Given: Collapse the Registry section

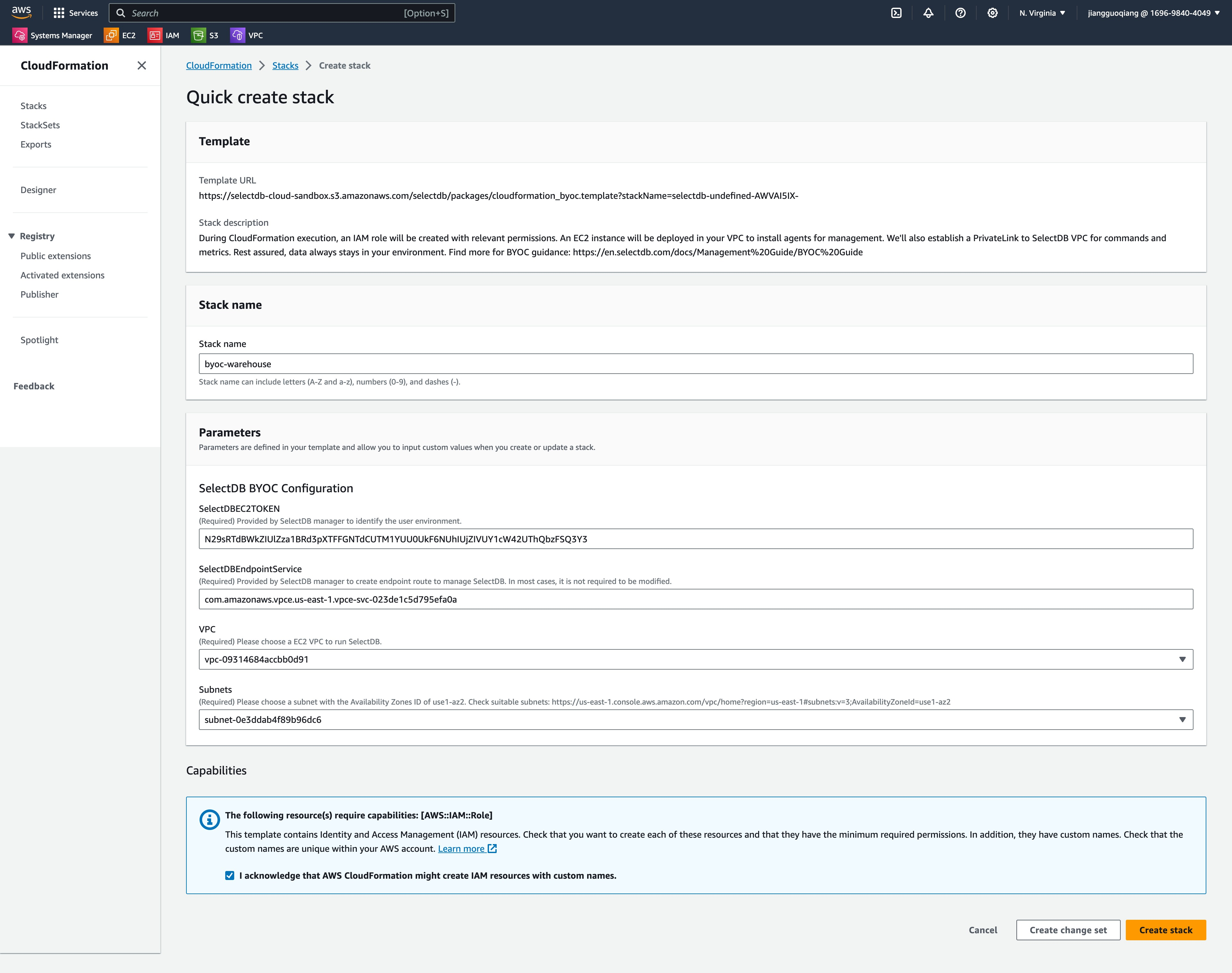Looking at the screenshot, I should click(12, 236).
